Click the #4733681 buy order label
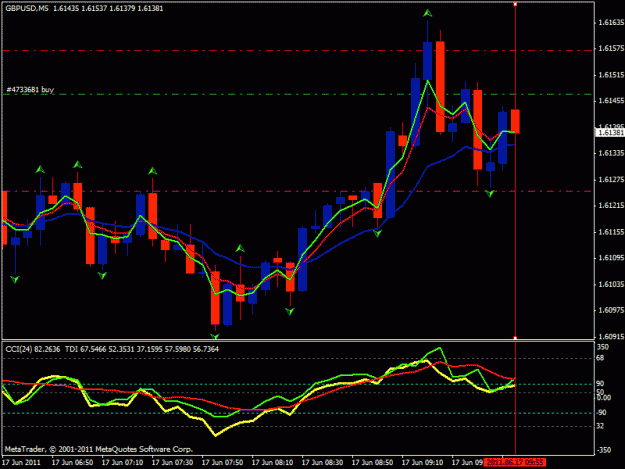Screen dimensions: 625x469 coord(30,90)
